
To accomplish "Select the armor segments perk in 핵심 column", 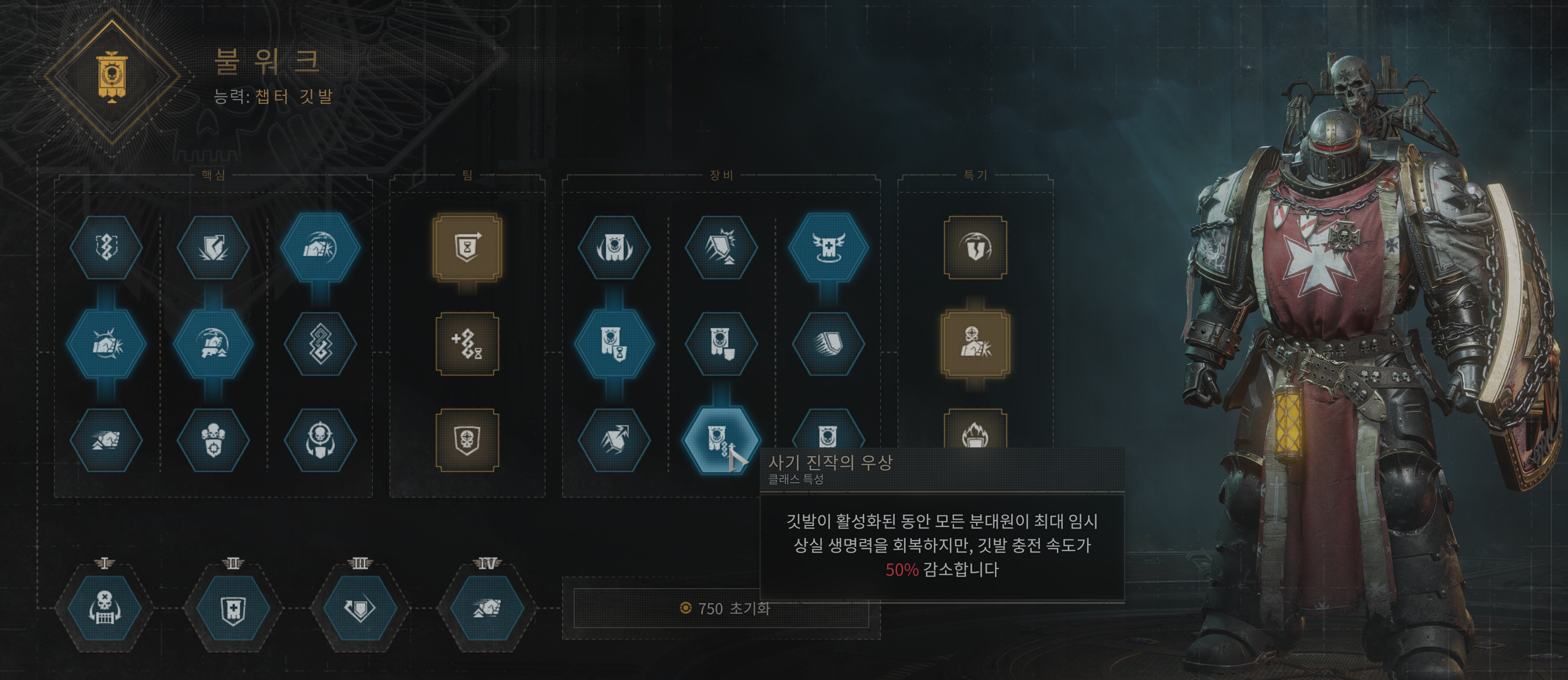I will pyautogui.click(x=106, y=248).
